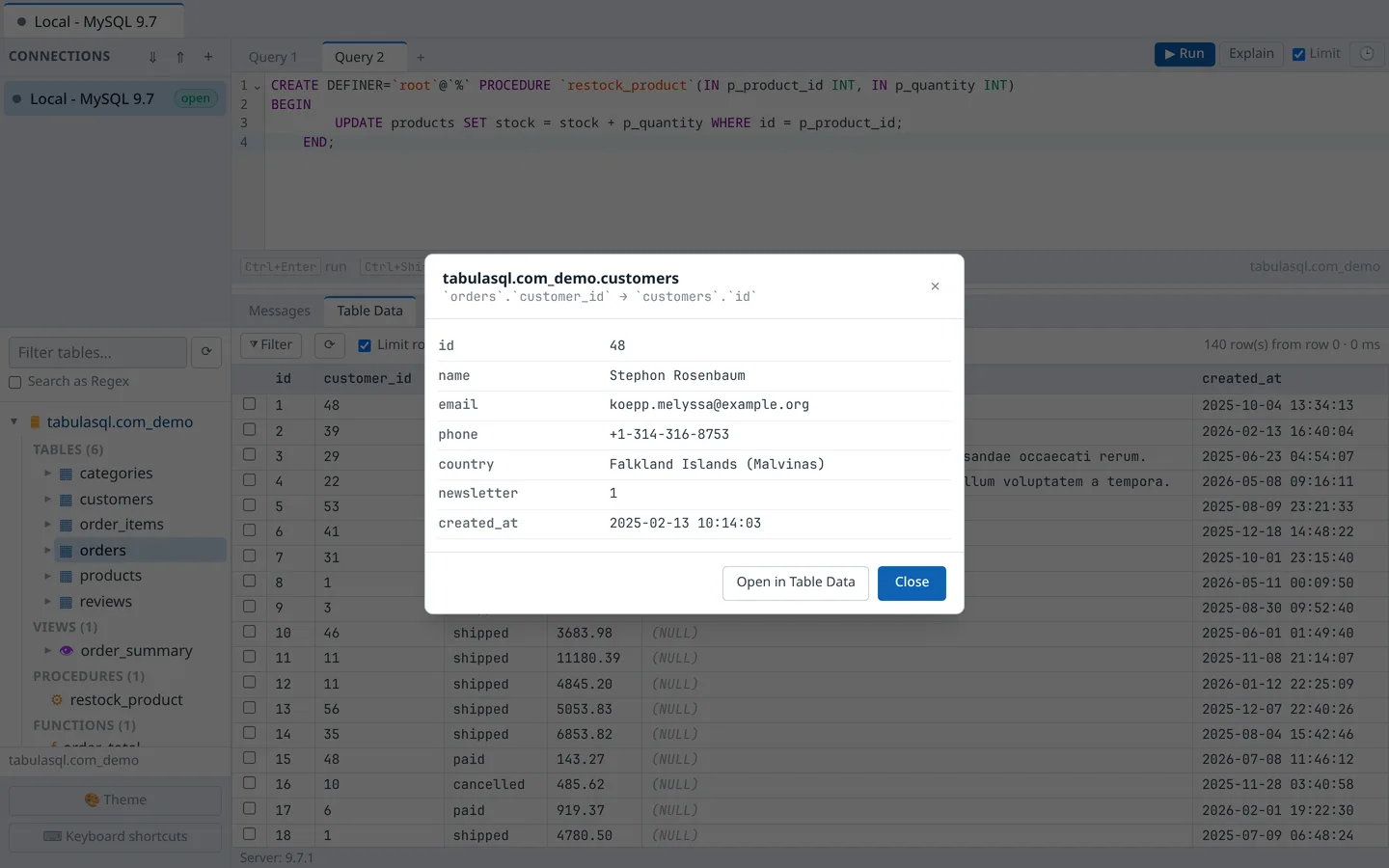Click the customers table icon

[x=67, y=500]
